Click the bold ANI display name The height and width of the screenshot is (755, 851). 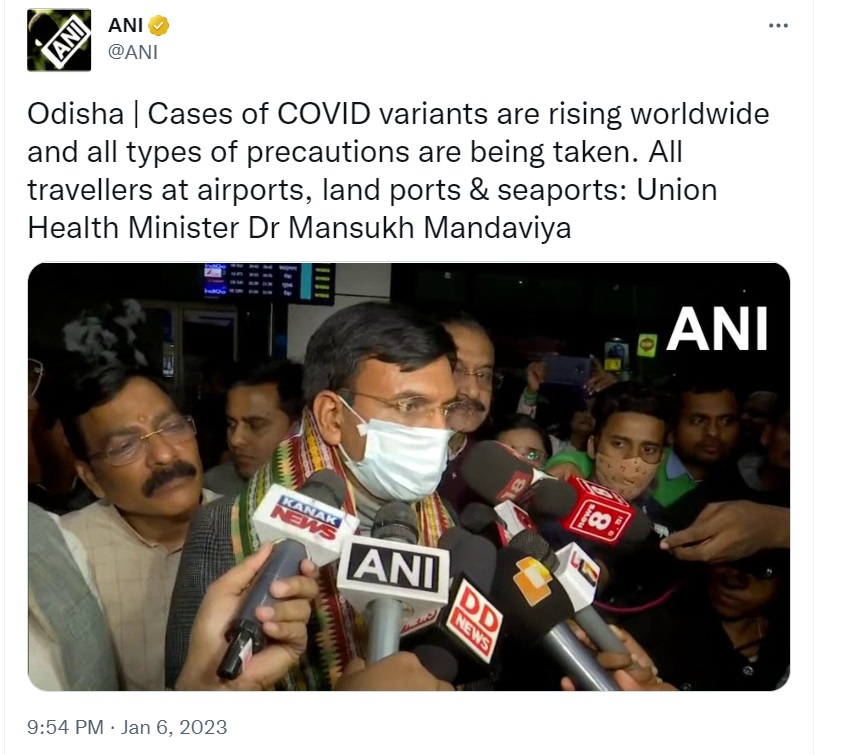[125, 26]
